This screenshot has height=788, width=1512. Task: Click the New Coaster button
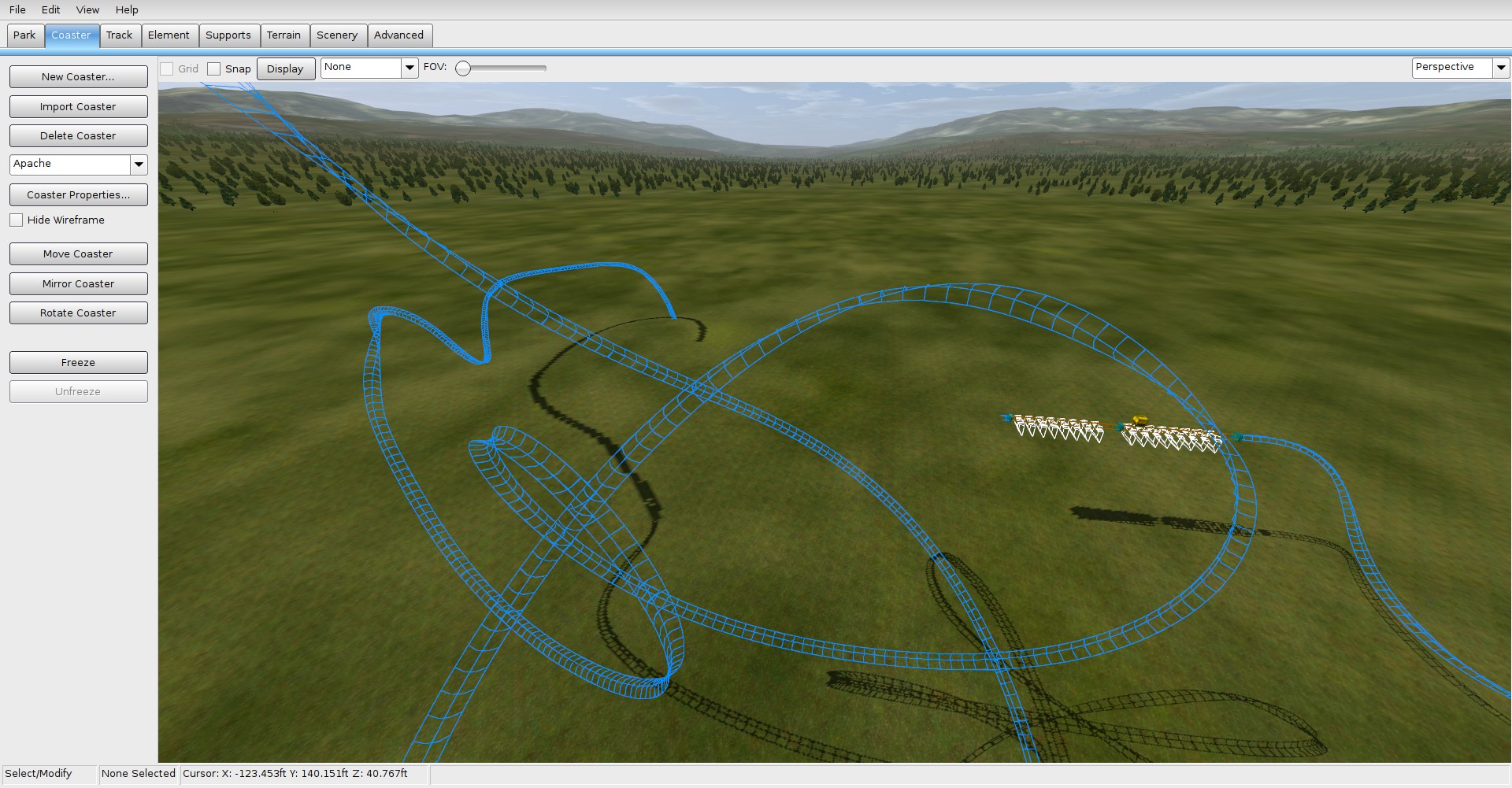(x=78, y=77)
